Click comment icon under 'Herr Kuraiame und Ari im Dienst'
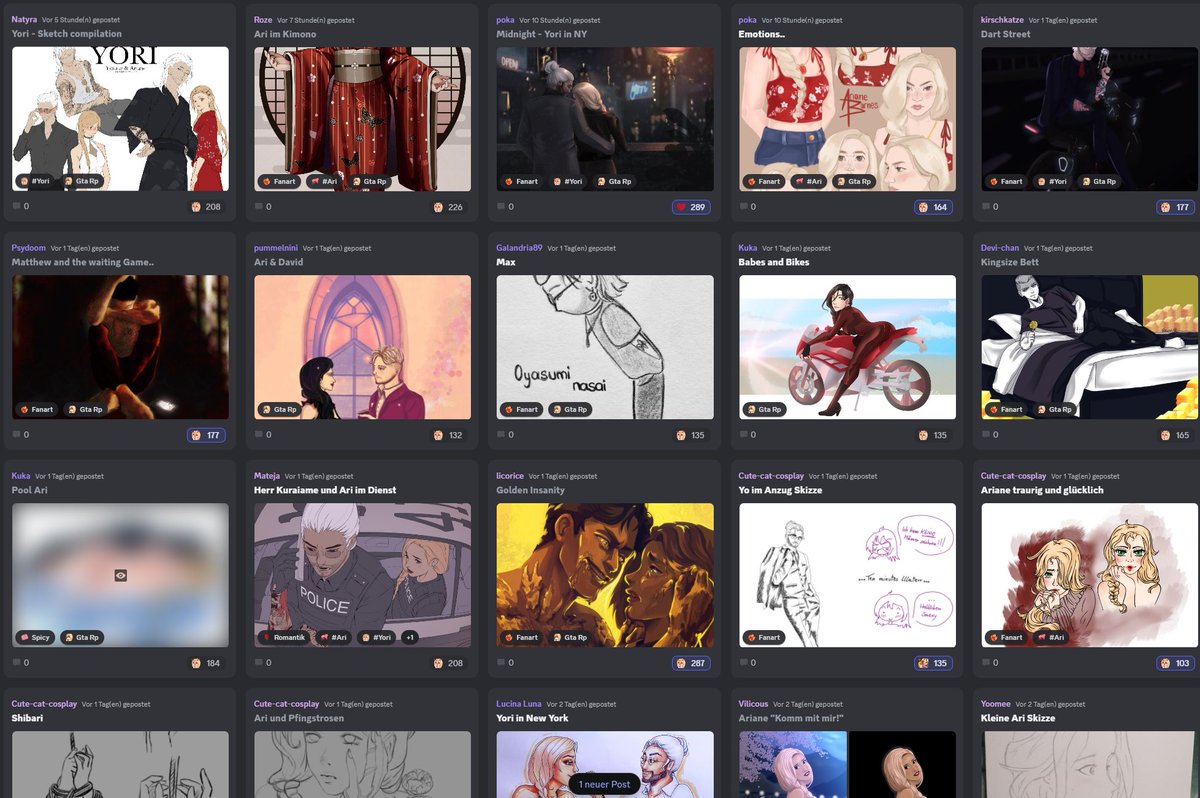This screenshot has width=1200, height=798. pos(260,663)
